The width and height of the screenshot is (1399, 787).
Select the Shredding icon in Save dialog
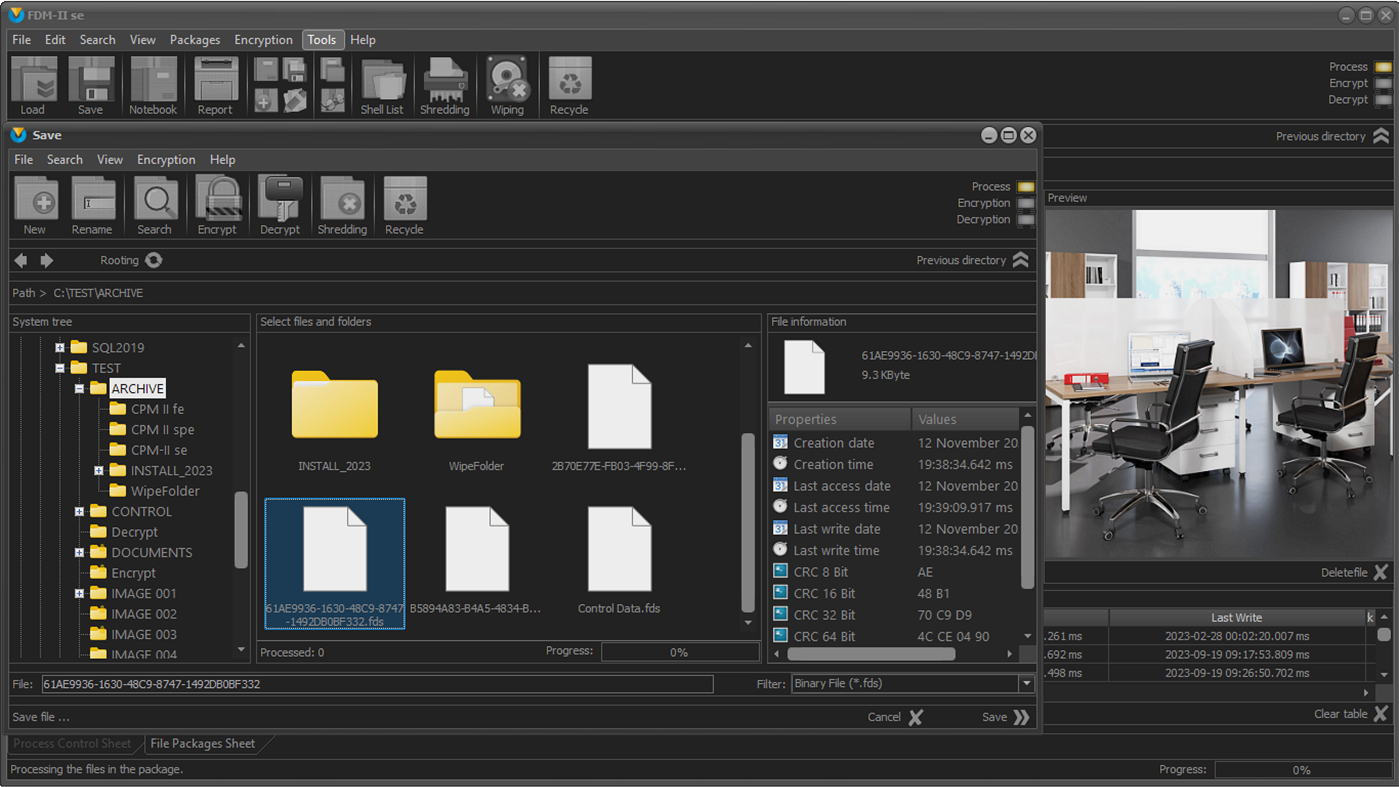(342, 200)
